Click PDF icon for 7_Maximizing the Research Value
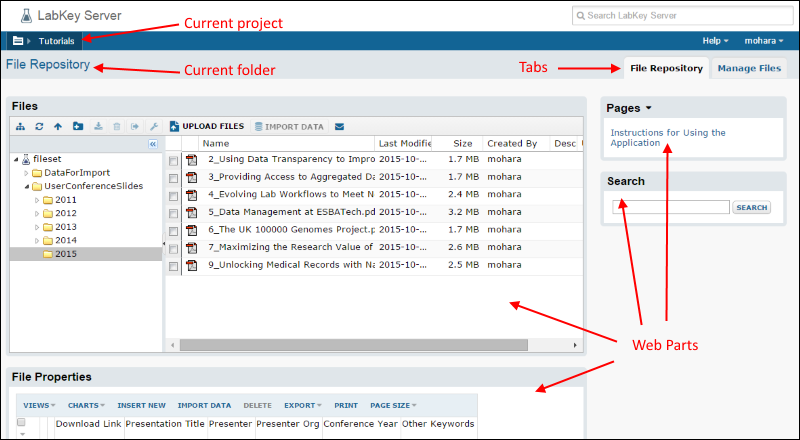The width and height of the screenshot is (800, 440). pyautogui.click(x=192, y=248)
